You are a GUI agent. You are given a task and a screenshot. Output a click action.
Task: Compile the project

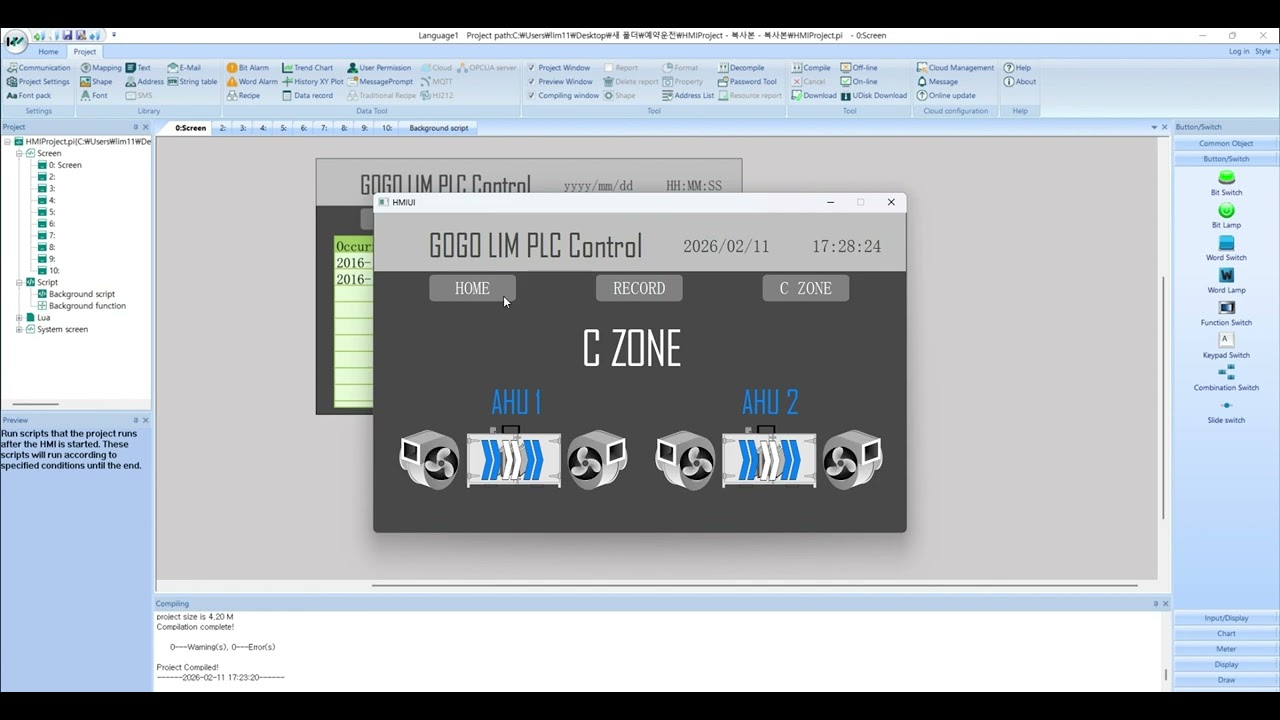pos(811,68)
